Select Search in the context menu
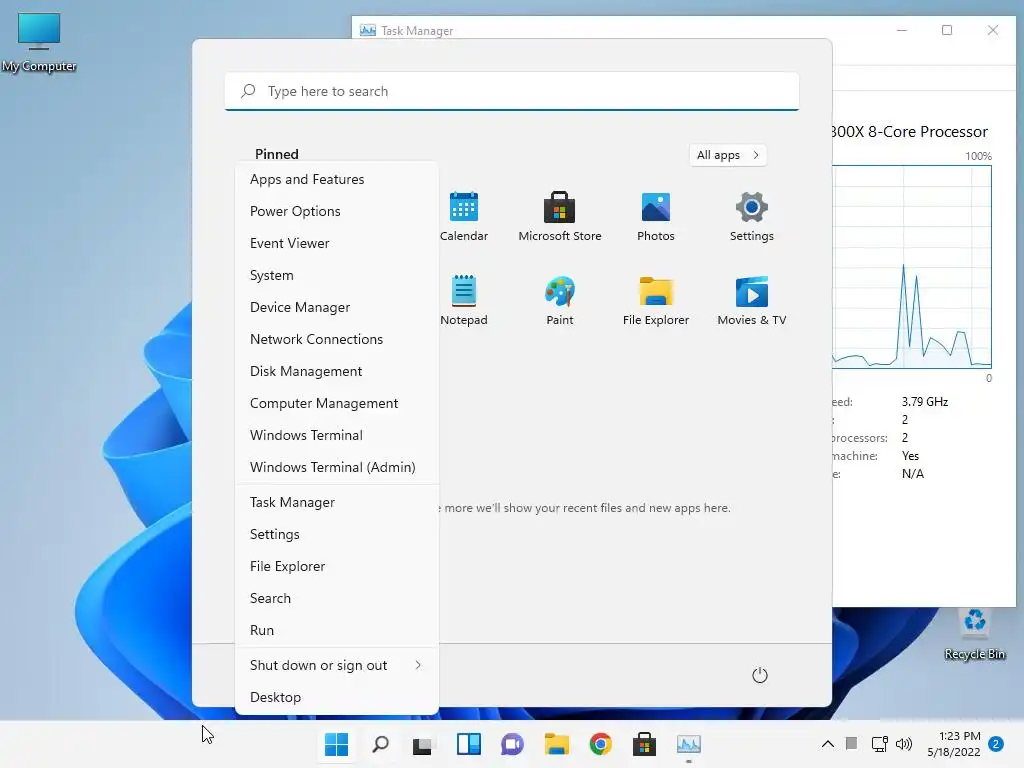 [336, 598]
